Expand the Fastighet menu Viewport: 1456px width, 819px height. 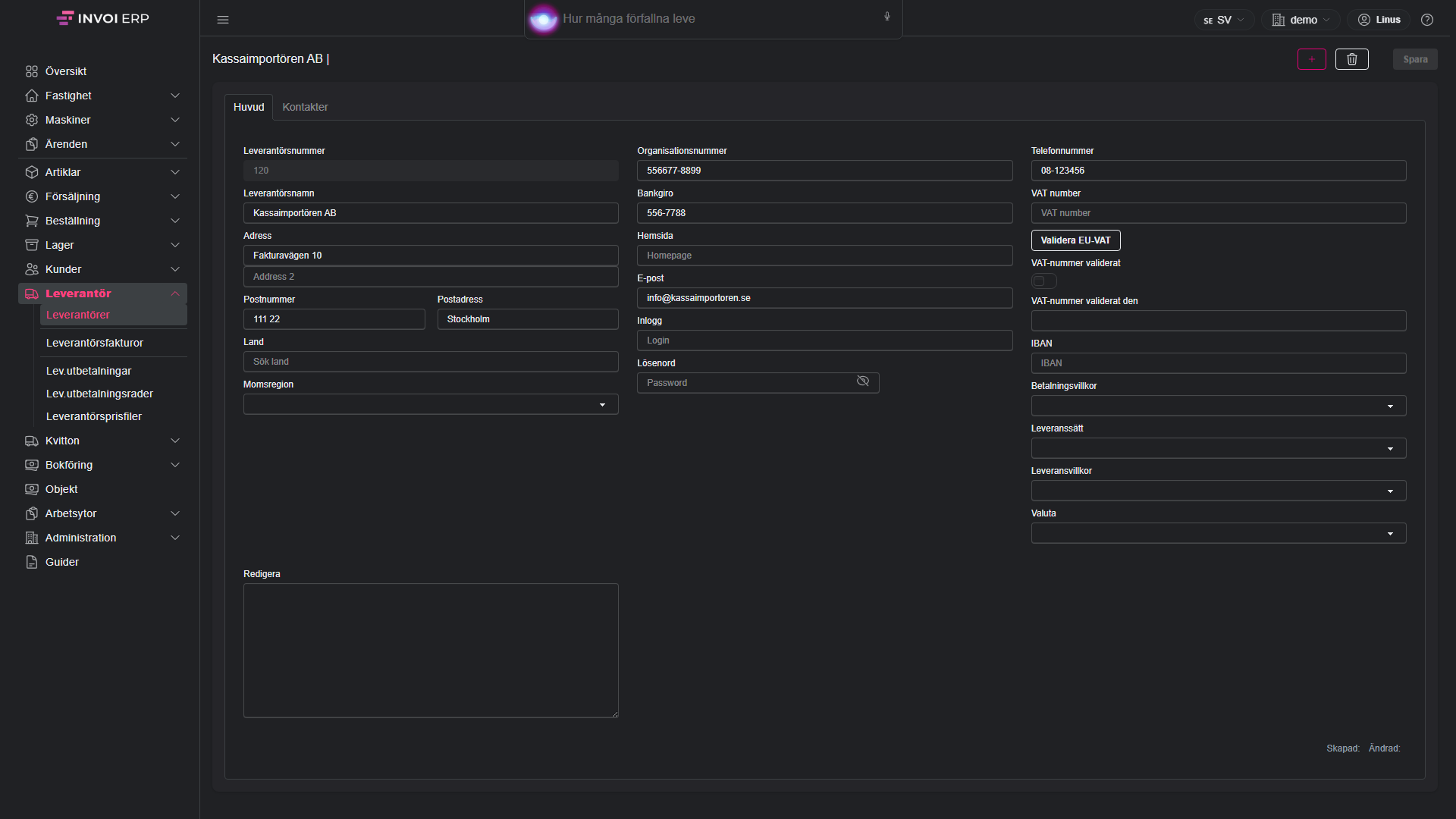pos(102,96)
